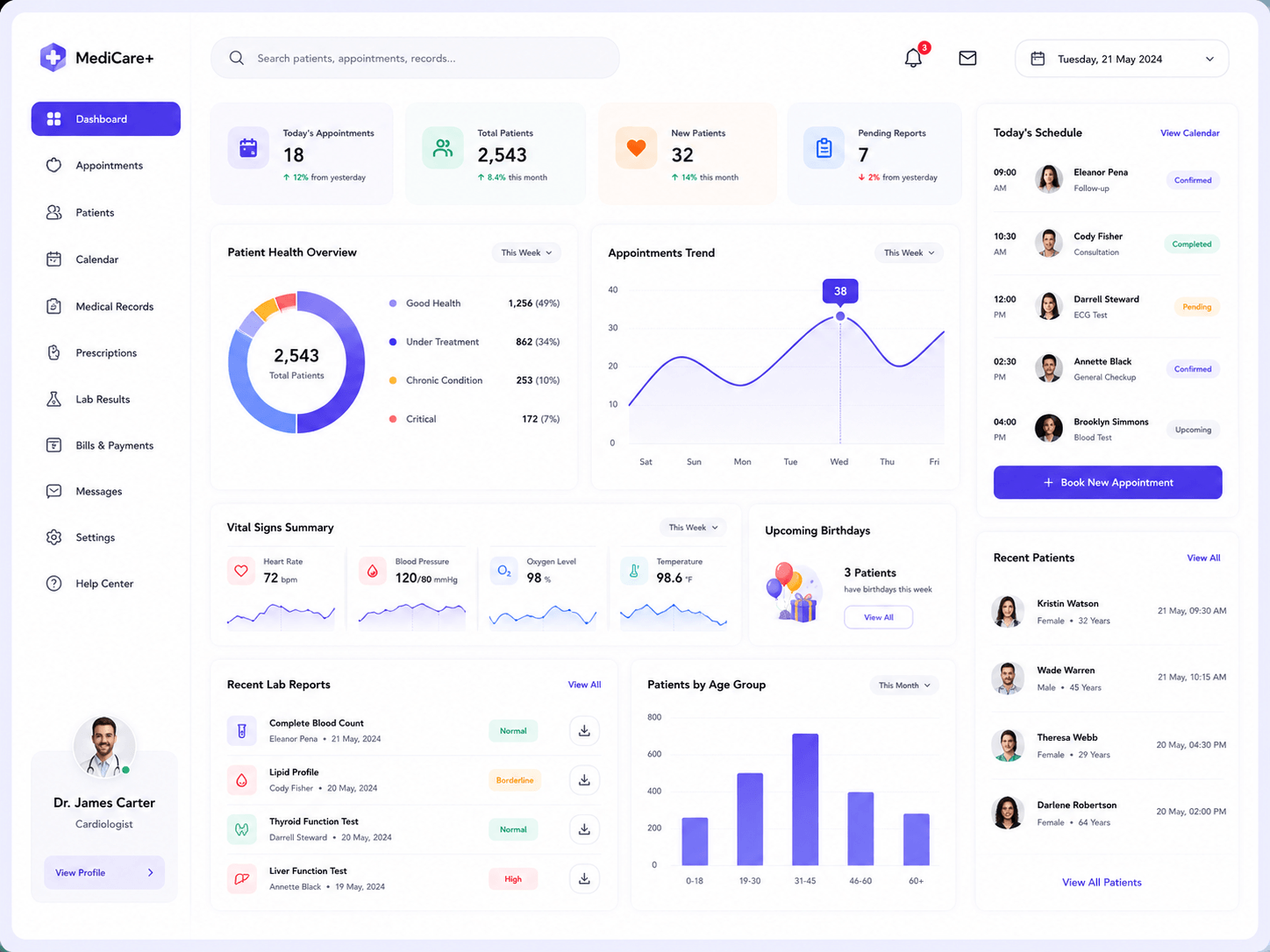Click Book New Appointment button
The width and height of the screenshot is (1270, 952).
(1108, 482)
